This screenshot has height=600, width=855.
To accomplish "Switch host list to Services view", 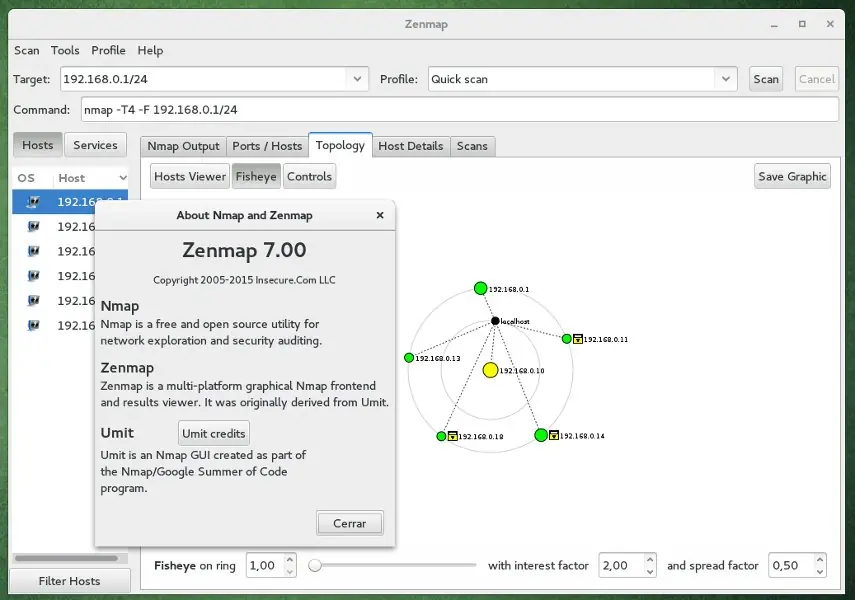I will click(x=95, y=145).
